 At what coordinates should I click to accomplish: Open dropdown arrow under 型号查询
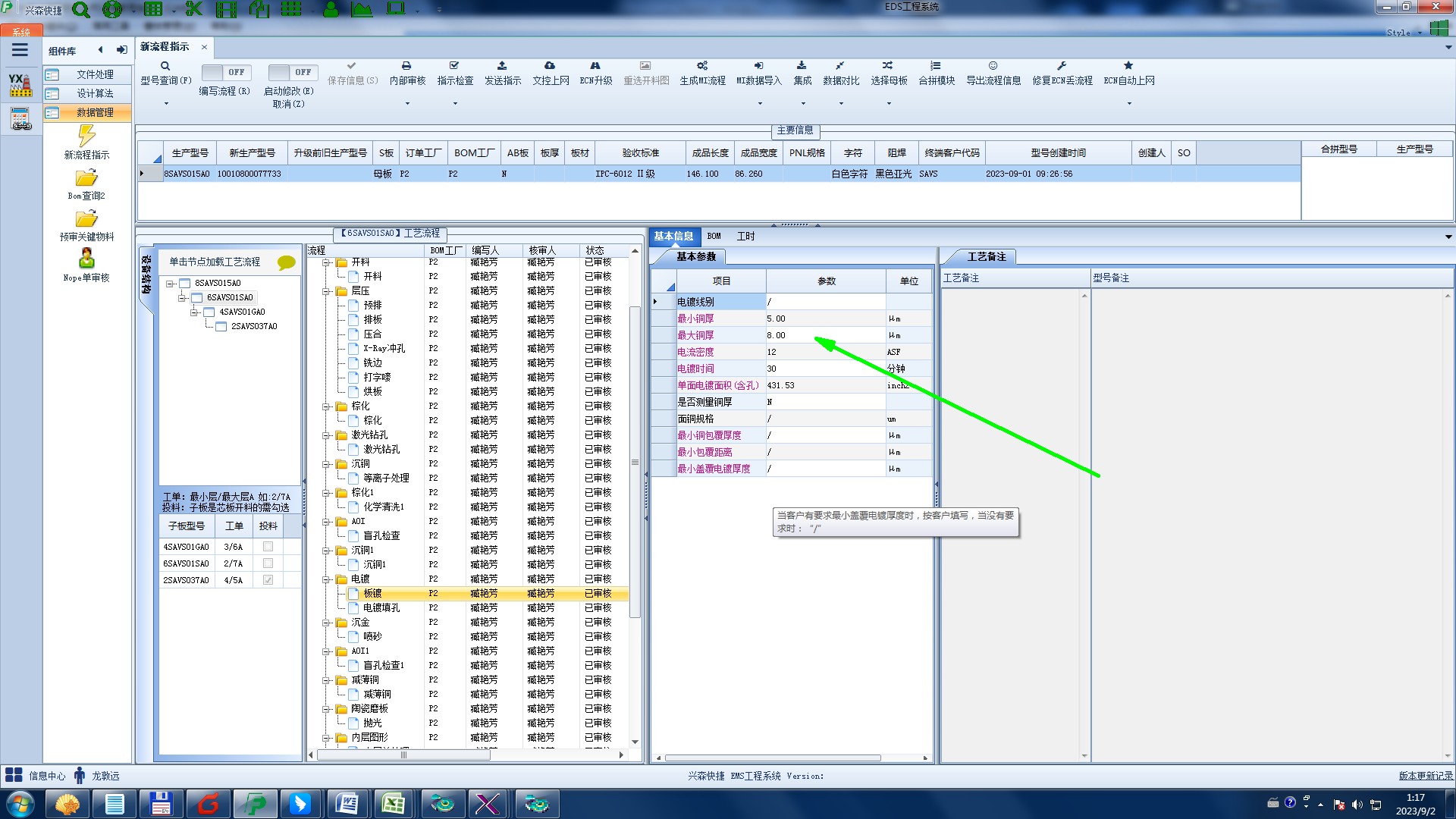(166, 104)
